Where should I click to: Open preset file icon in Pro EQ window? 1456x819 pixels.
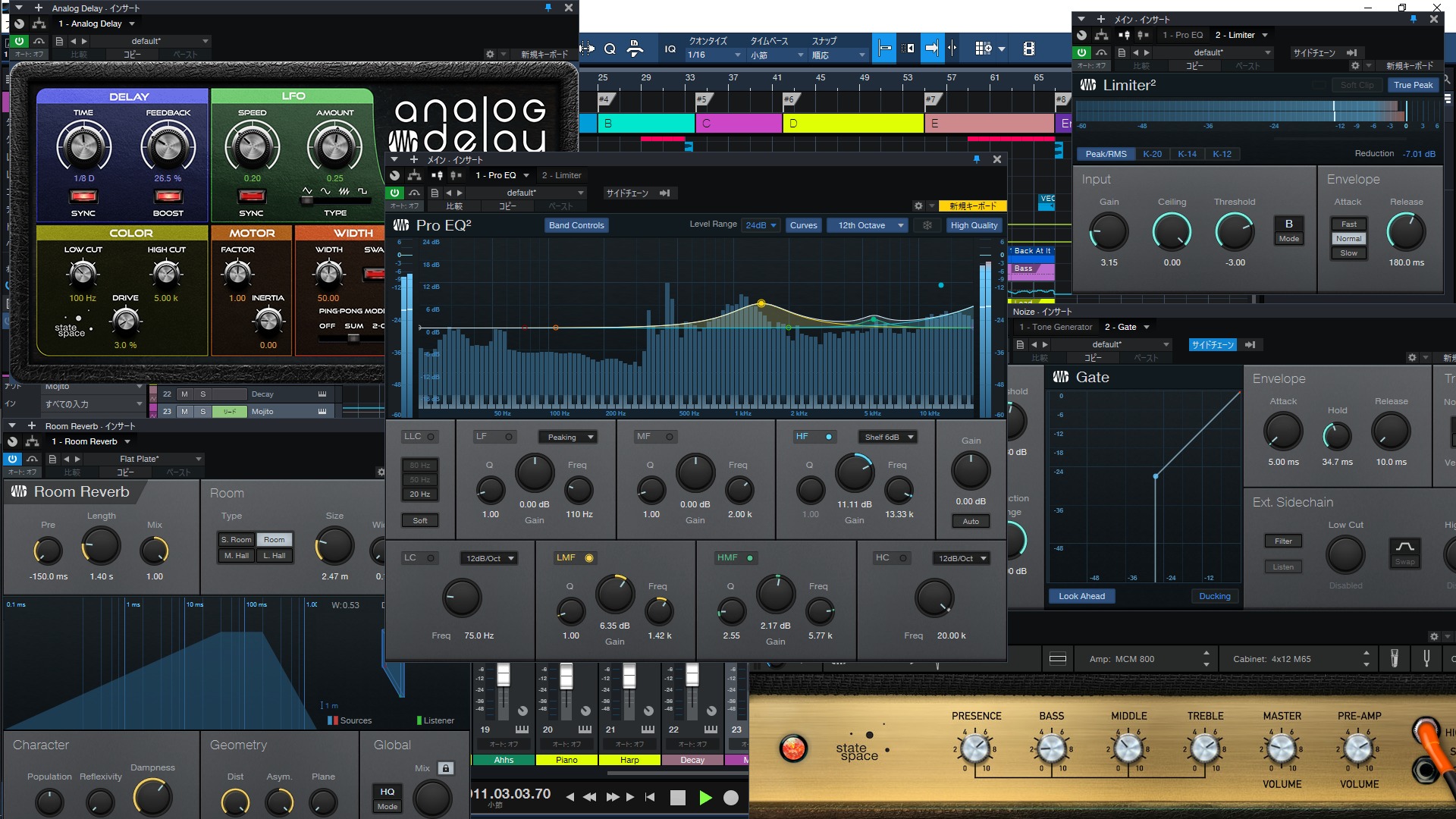(435, 193)
